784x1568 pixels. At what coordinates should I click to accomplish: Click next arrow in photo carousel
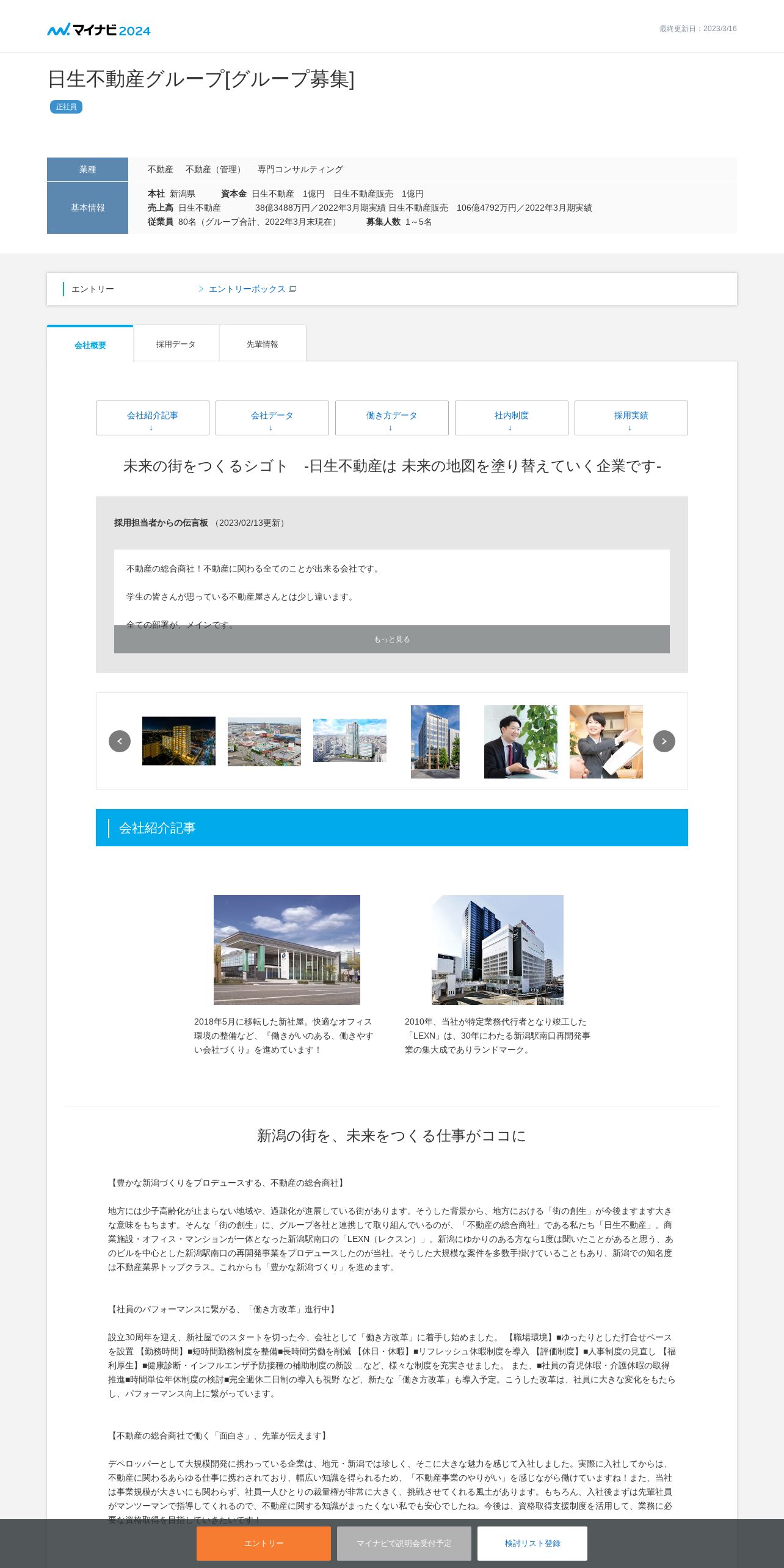coord(664,741)
